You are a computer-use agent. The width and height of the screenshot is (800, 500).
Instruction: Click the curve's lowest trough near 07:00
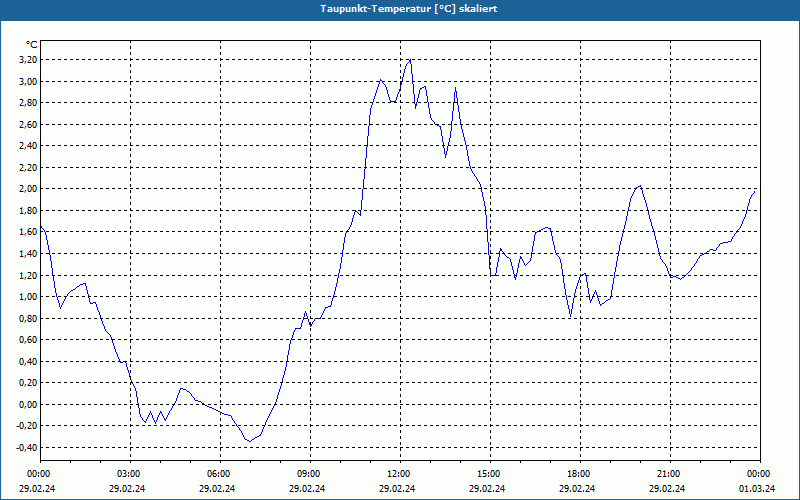point(249,441)
